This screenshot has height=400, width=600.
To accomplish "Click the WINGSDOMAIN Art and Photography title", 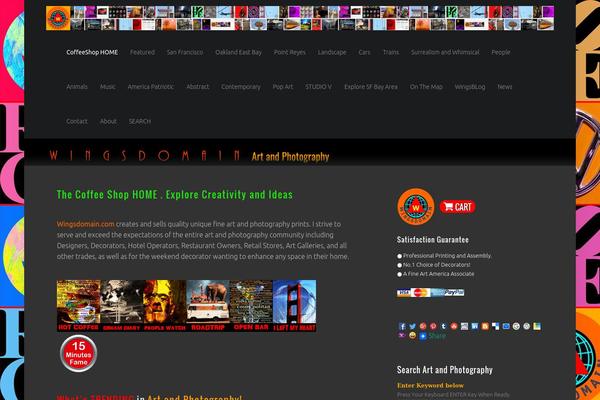I will [x=189, y=156].
